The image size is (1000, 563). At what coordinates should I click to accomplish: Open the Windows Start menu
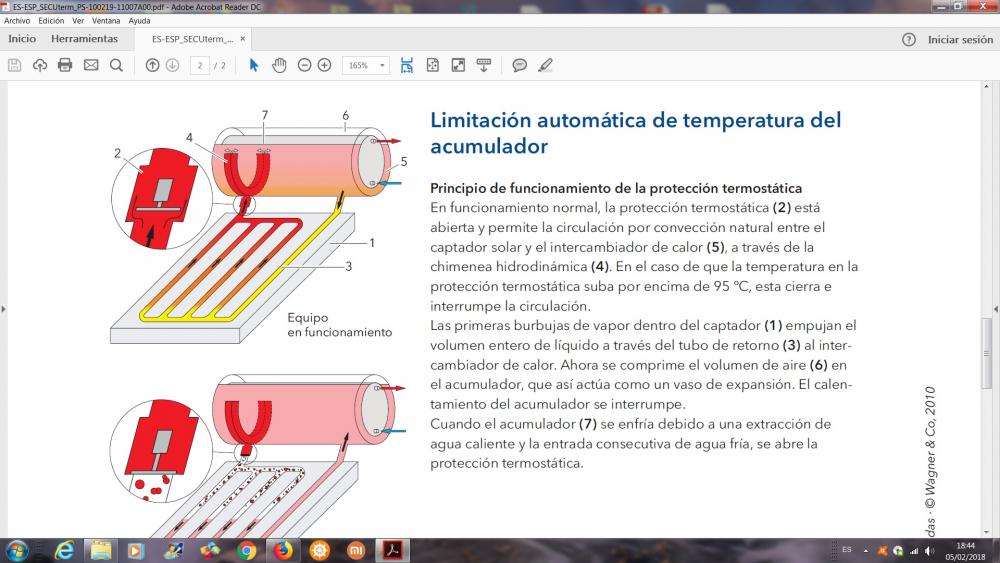tap(16, 550)
